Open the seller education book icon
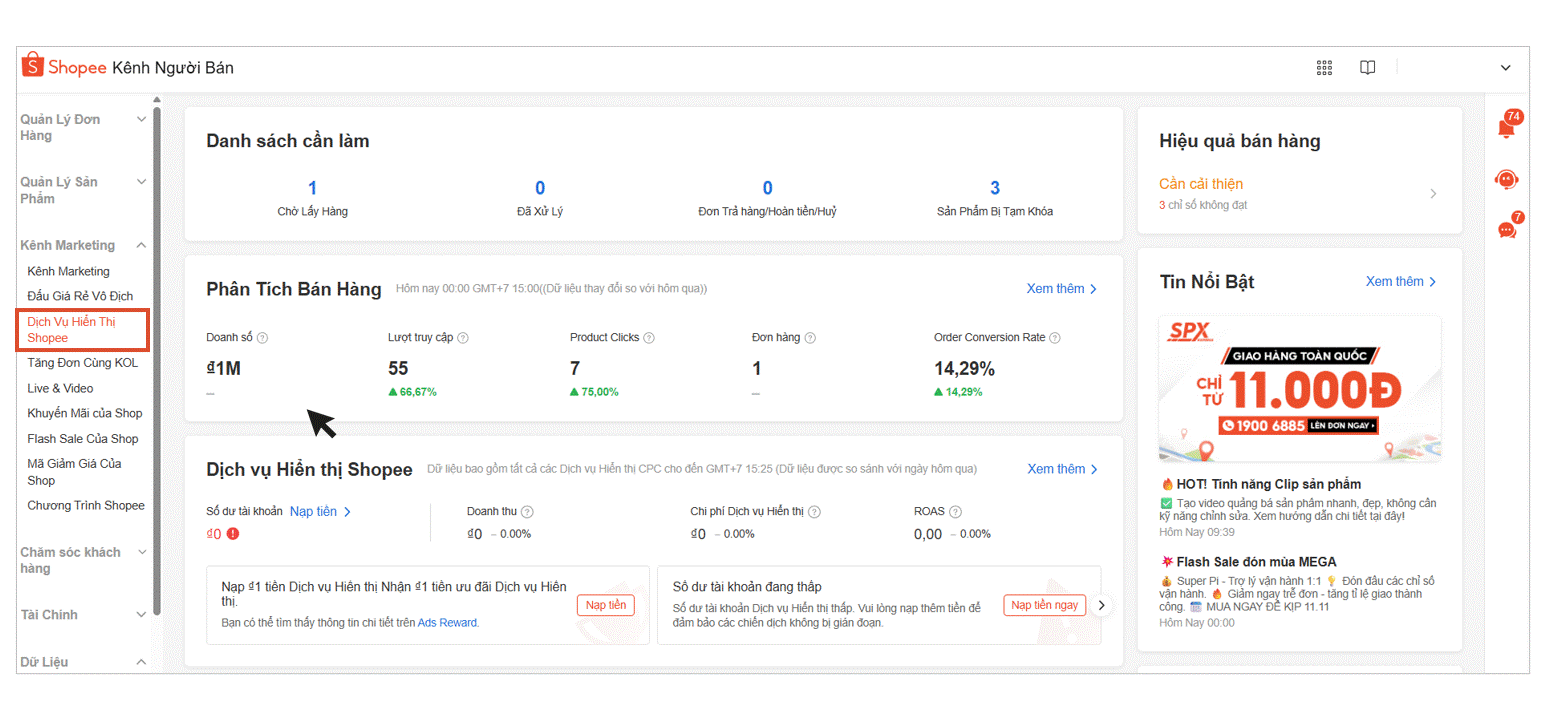The width and height of the screenshot is (1546, 720). (1367, 68)
